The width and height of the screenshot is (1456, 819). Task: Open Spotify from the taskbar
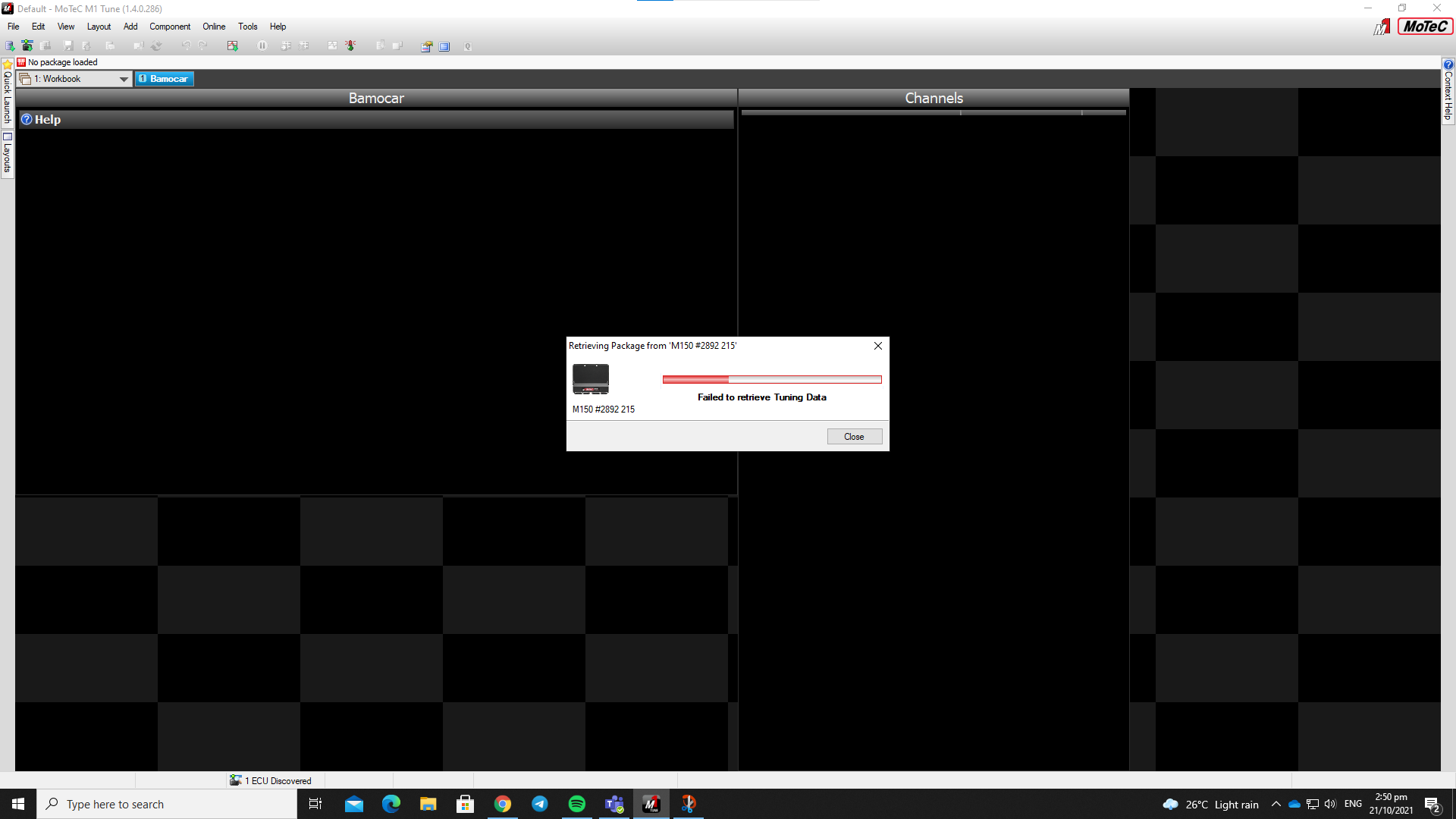(577, 804)
